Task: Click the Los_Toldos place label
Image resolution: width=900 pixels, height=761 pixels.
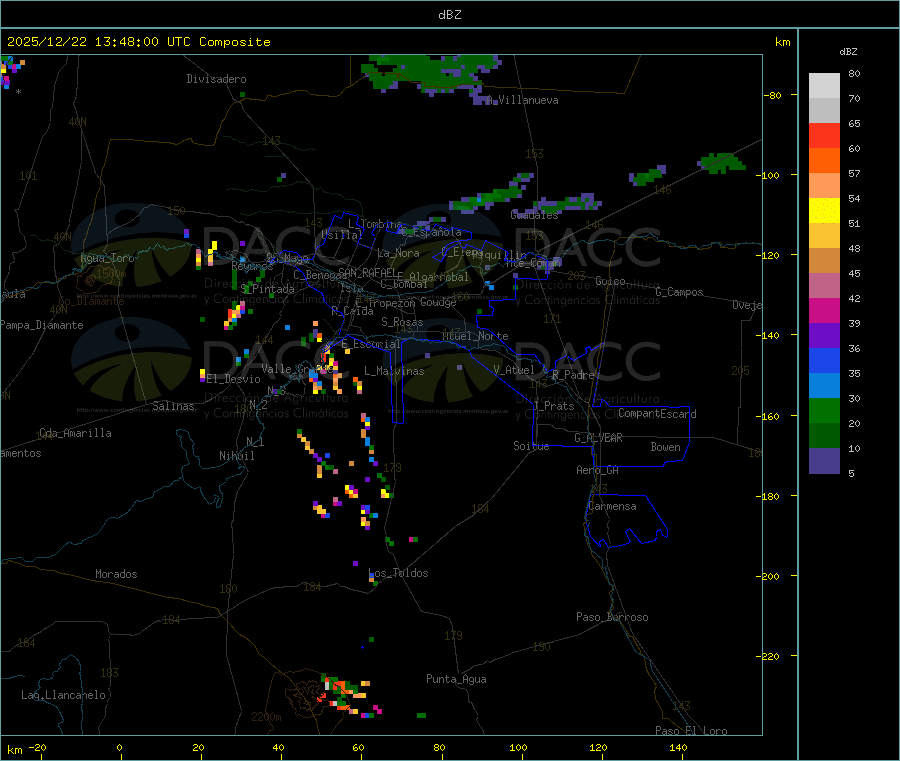Action: (x=398, y=573)
